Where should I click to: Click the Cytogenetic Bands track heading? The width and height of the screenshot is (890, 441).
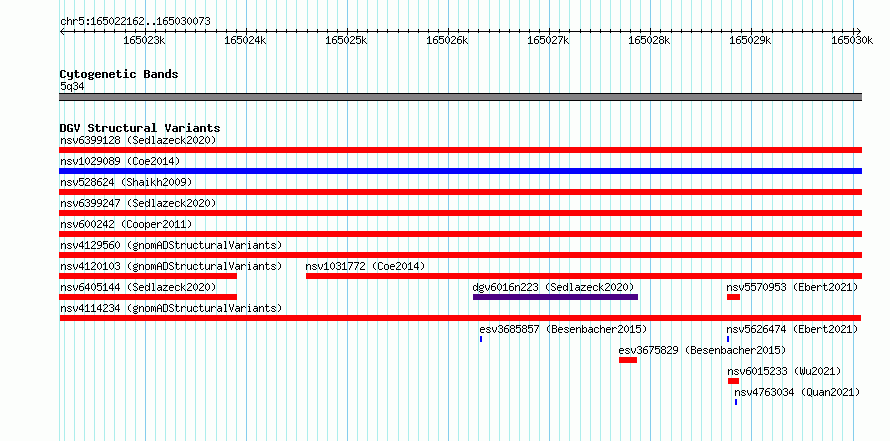119,74
